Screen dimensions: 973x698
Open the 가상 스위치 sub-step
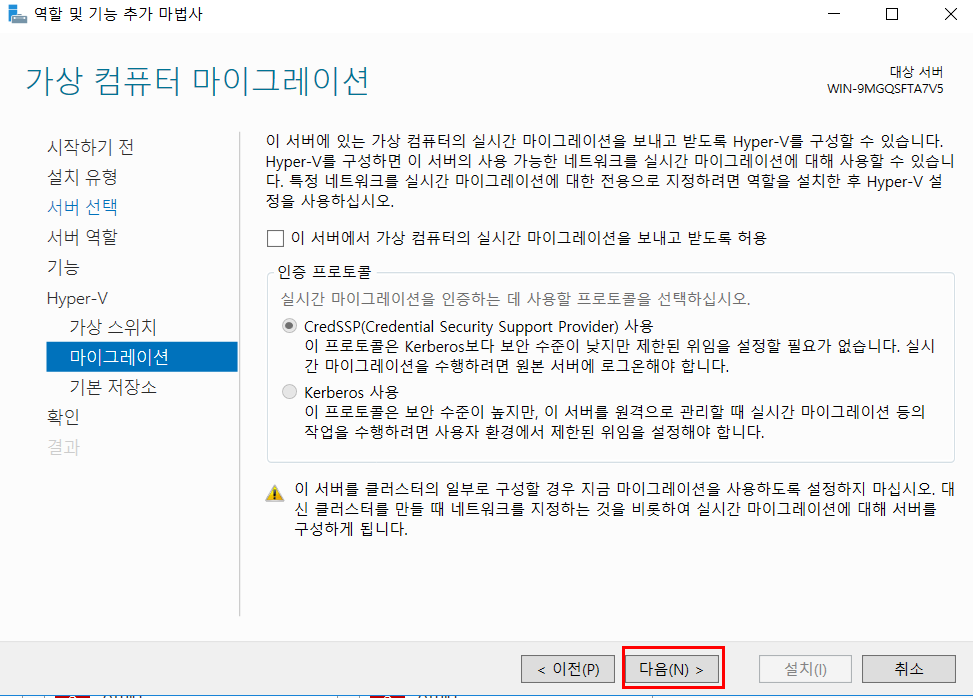click(113, 327)
